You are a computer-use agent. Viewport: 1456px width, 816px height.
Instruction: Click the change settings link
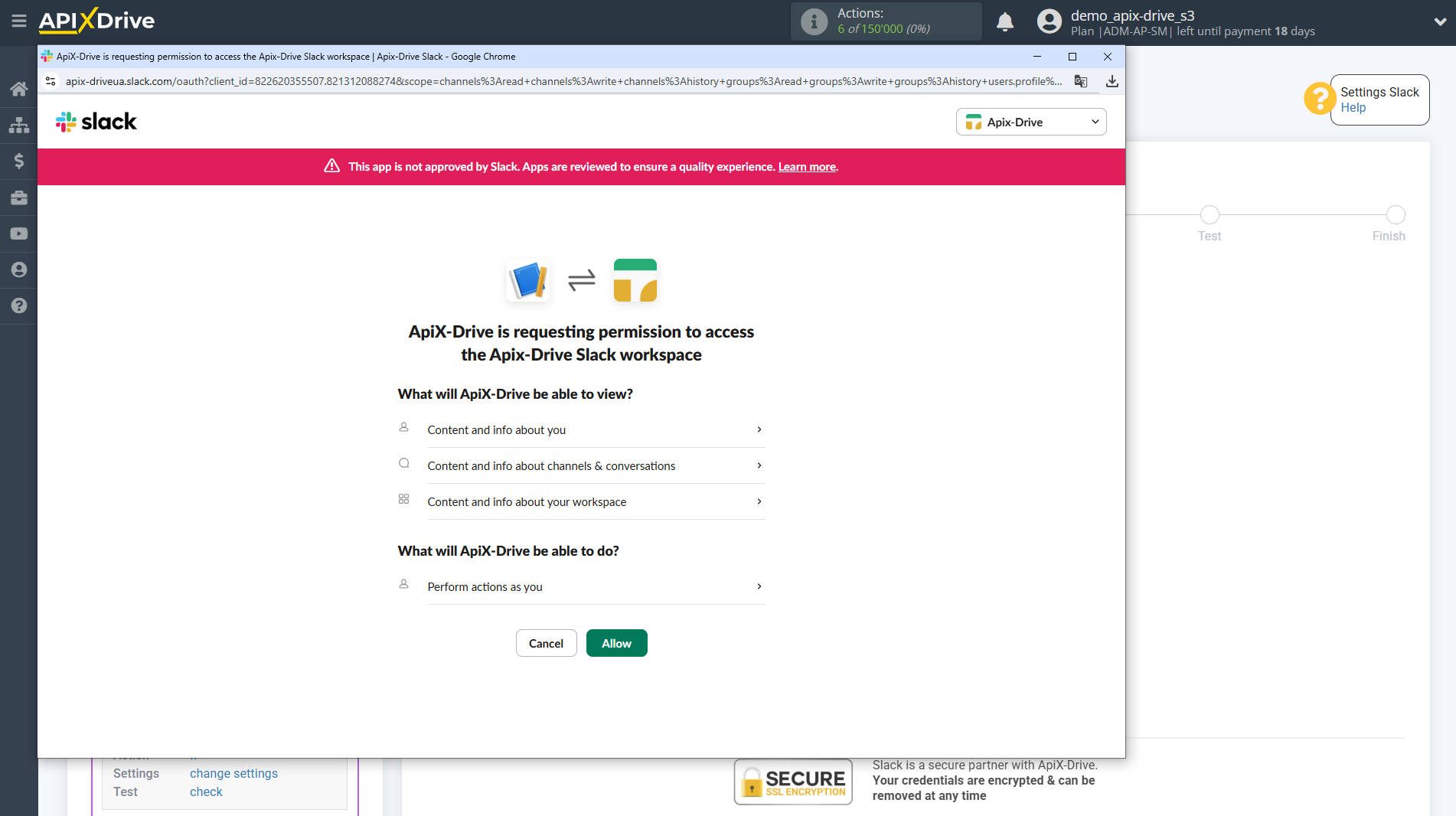tap(233, 773)
